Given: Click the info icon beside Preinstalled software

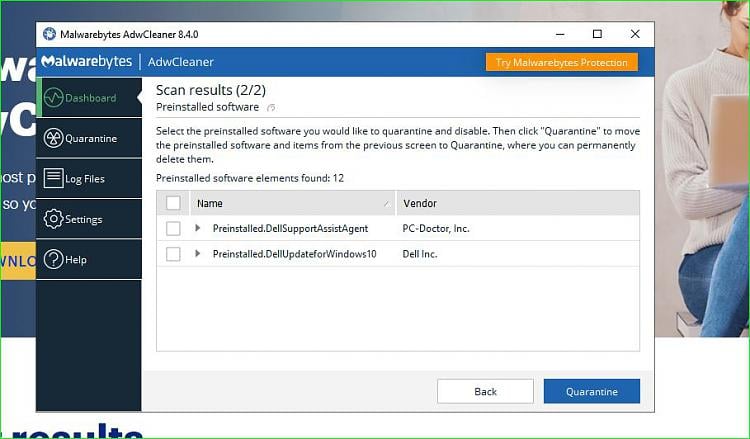Looking at the screenshot, I should [x=271, y=108].
